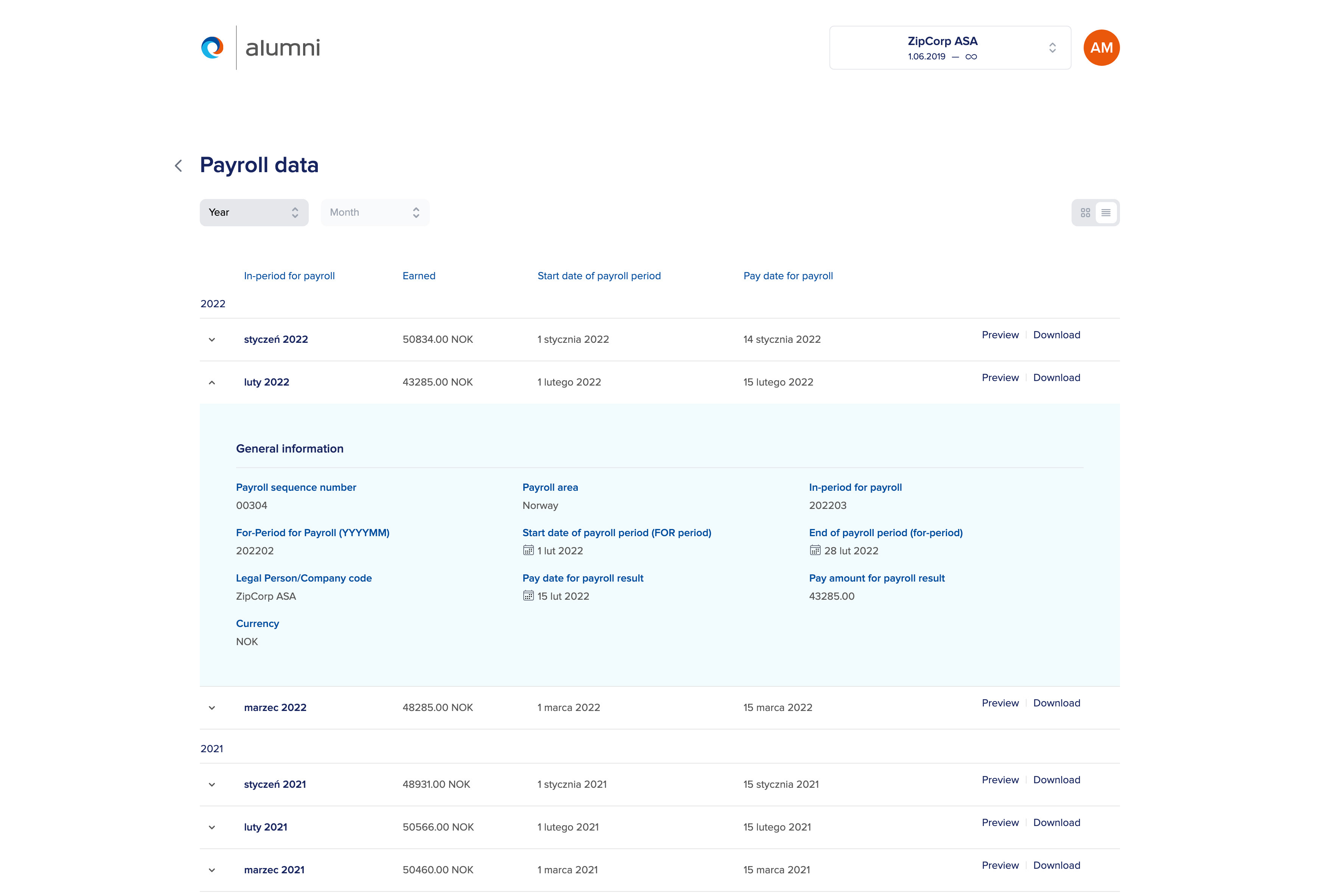The image size is (1319, 896).
Task: Go back using the arrow beside Payroll data
Action: [178, 166]
